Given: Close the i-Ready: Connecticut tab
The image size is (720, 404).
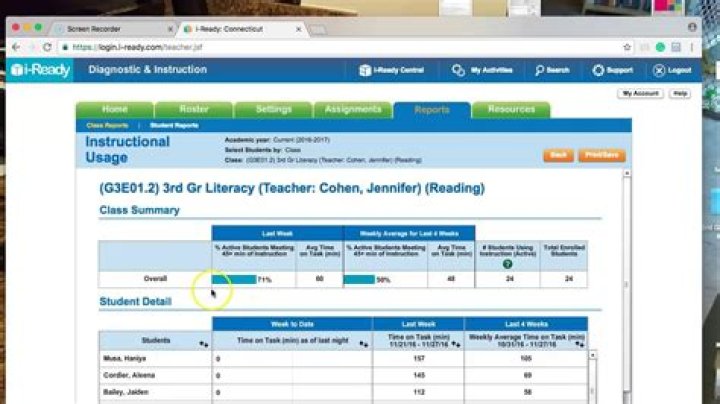Looking at the screenshot, I should [298, 29].
